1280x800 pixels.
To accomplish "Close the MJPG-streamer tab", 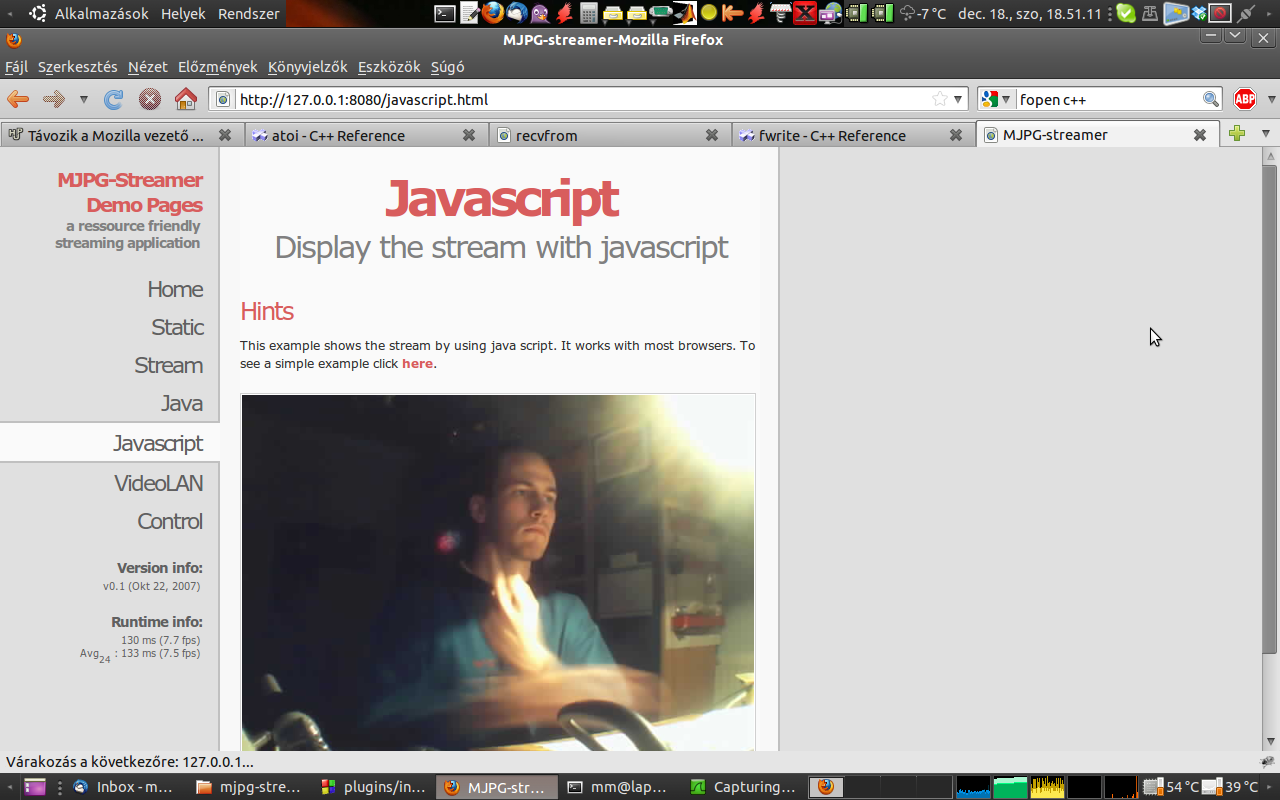I will [1200, 135].
